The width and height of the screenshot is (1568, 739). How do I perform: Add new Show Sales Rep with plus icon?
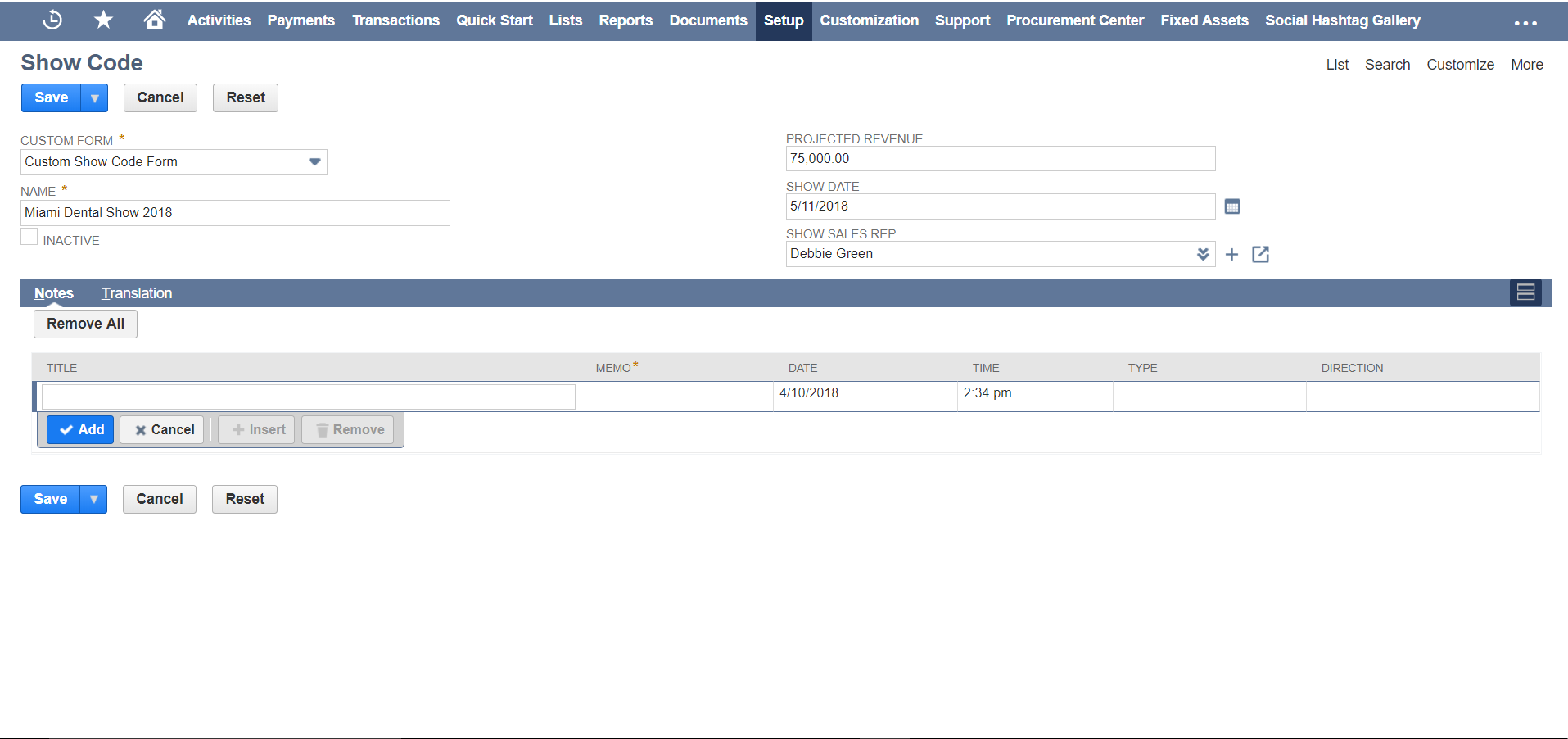(1231, 255)
